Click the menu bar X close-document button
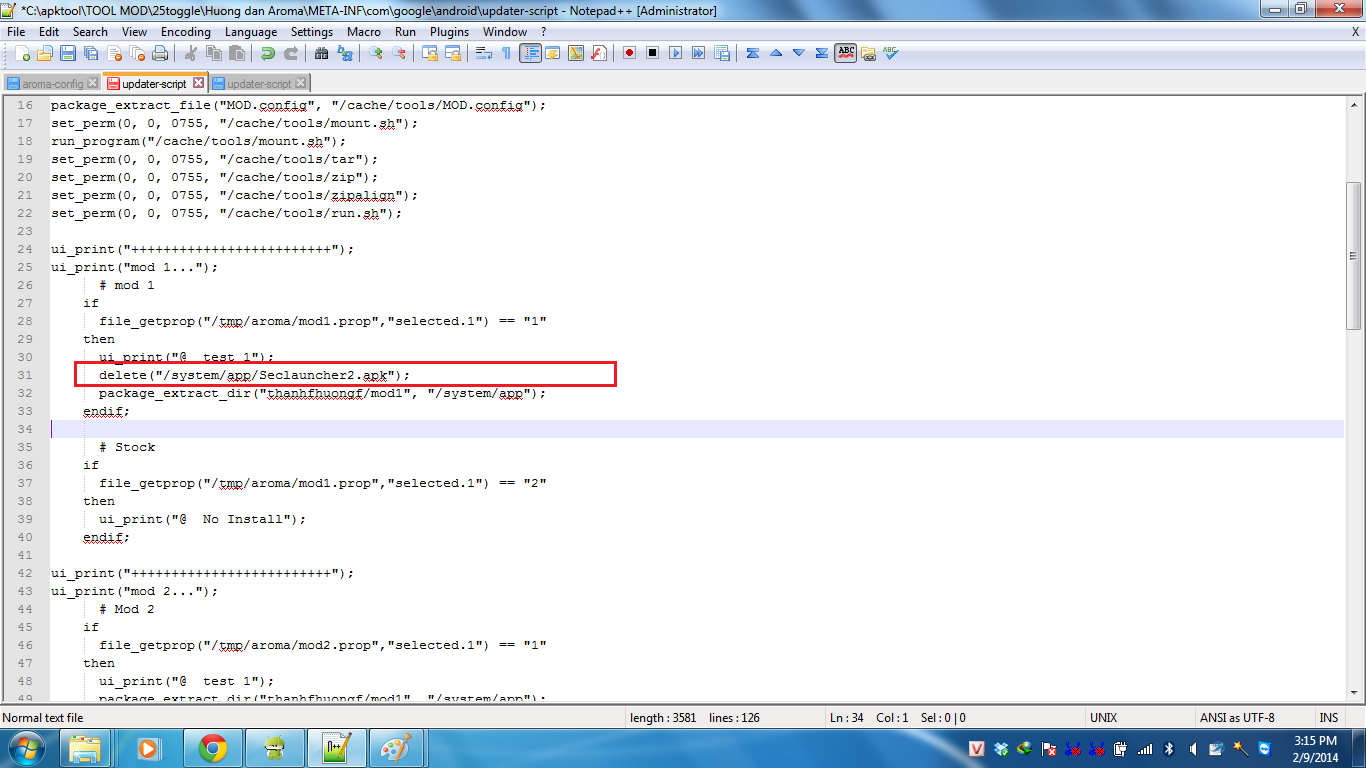 pyautogui.click(x=1355, y=32)
